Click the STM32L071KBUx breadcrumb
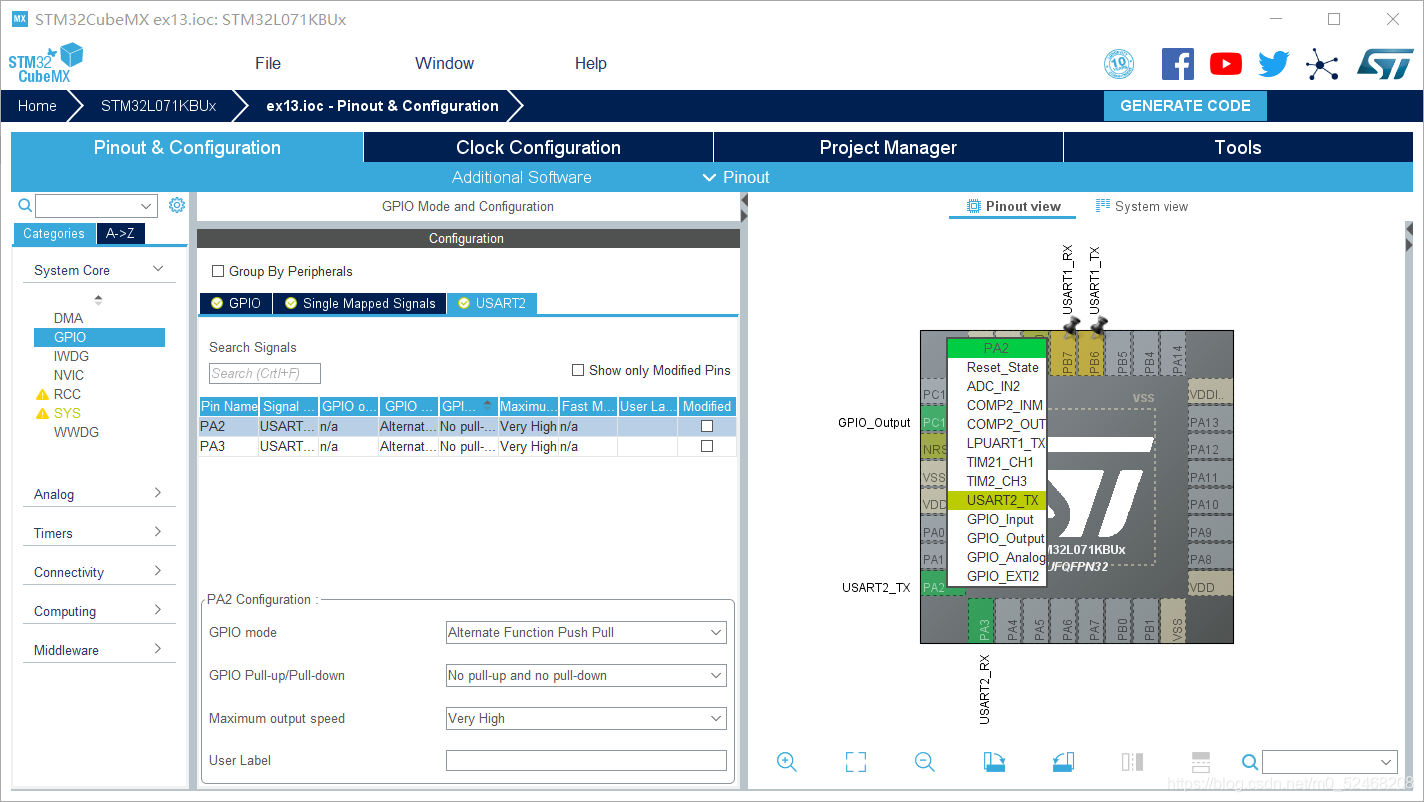This screenshot has width=1424, height=802. click(158, 106)
